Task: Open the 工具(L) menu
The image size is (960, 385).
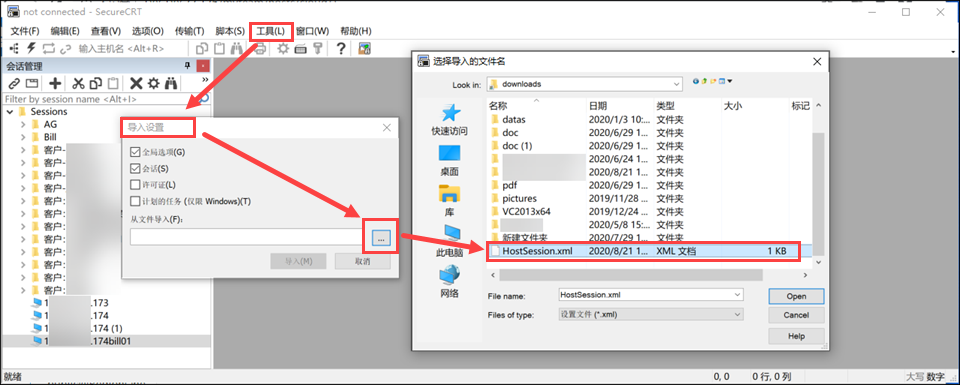Action: pos(271,31)
